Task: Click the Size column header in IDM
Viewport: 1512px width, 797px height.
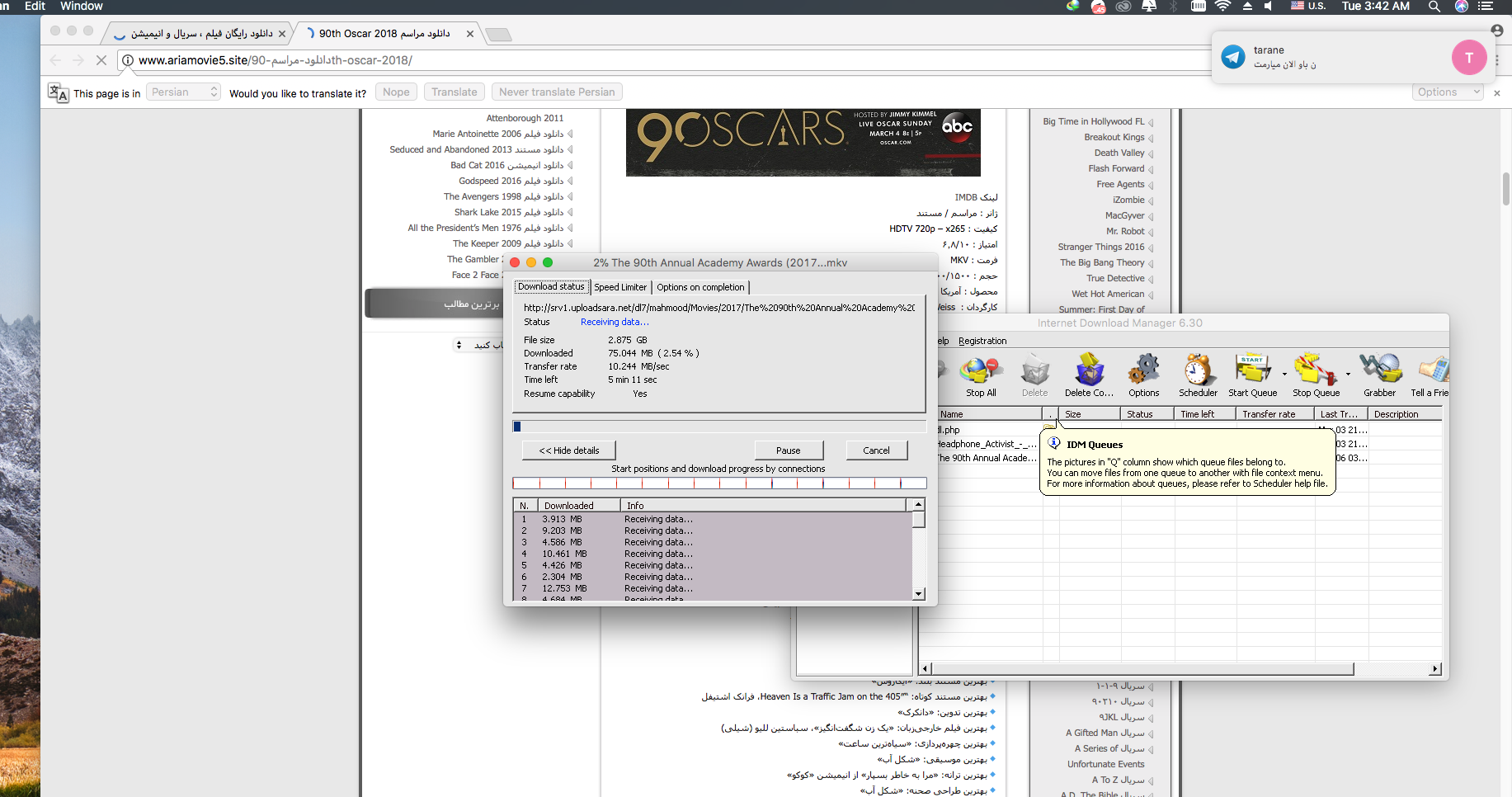Action: click(x=1088, y=414)
